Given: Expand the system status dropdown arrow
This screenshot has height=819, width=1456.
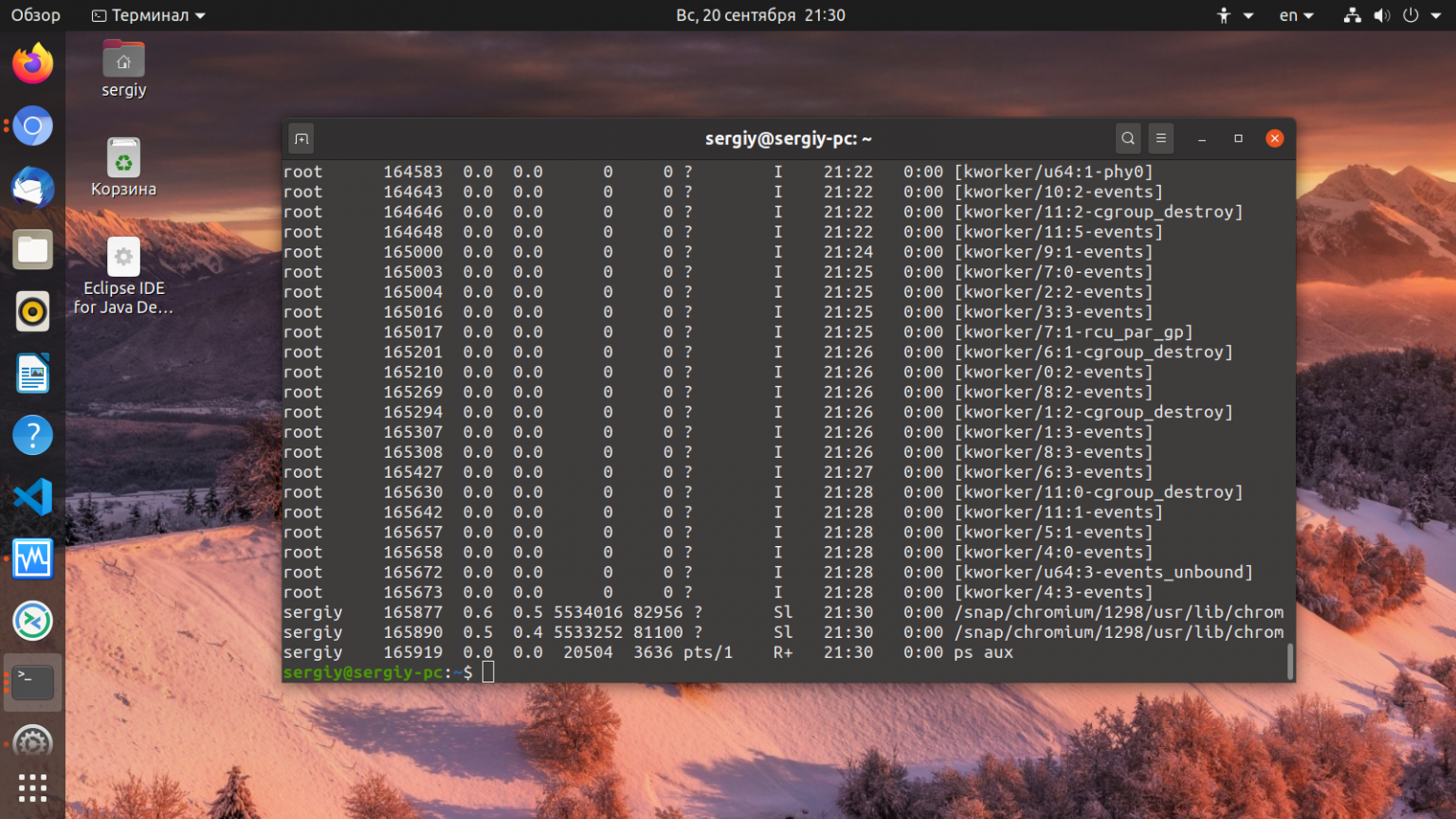Looking at the screenshot, I should 1435,15.
